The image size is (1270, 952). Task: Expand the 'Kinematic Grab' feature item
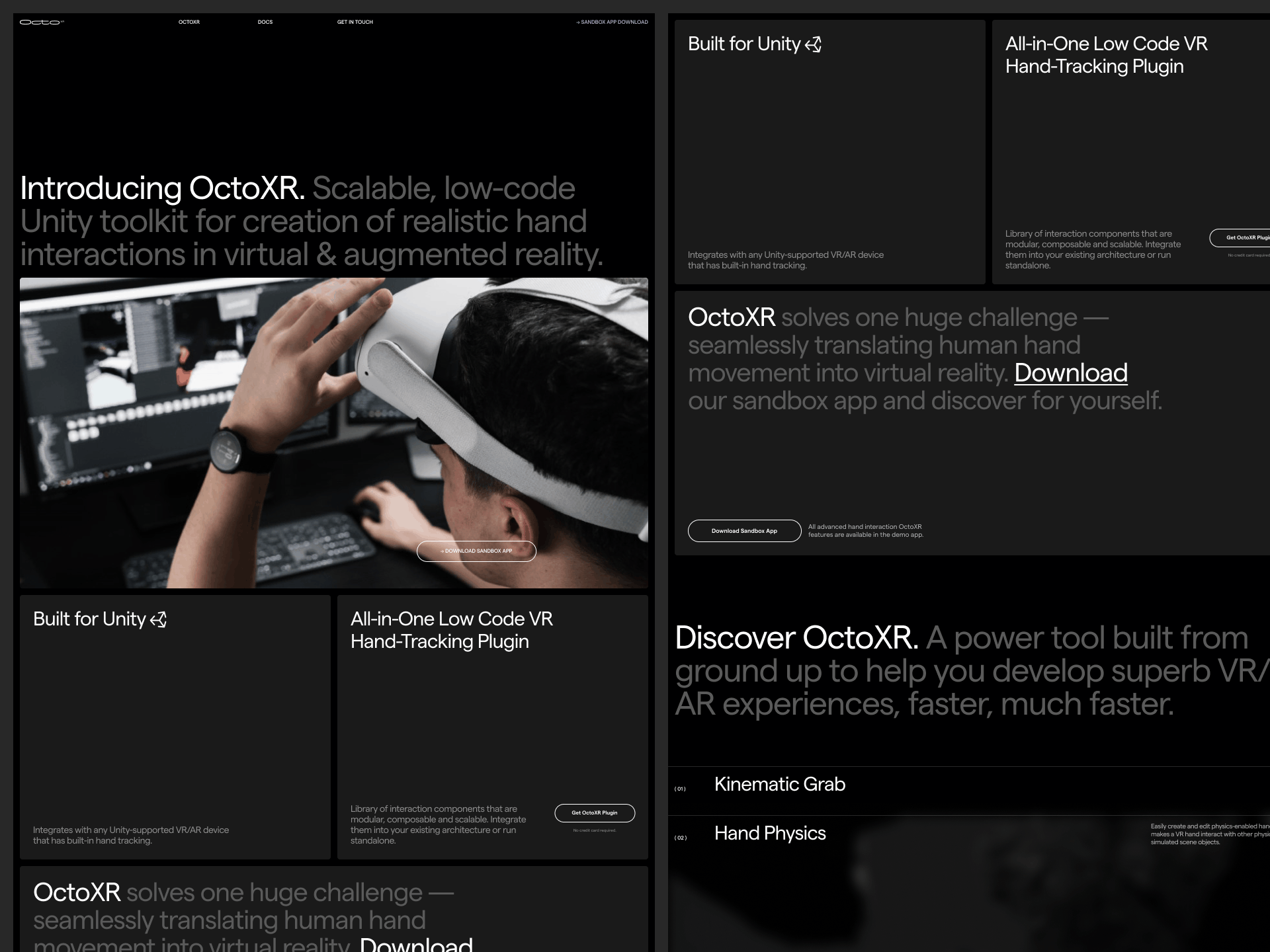coord(779,785)
